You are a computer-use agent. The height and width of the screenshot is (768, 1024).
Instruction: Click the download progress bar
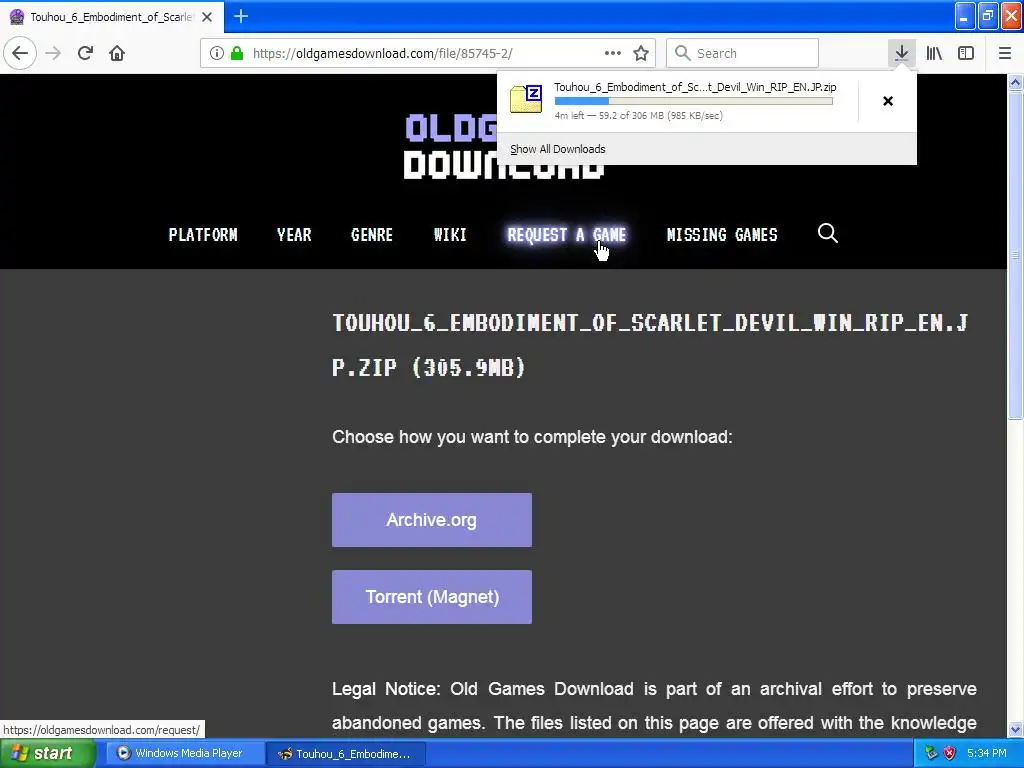[694, 101]
